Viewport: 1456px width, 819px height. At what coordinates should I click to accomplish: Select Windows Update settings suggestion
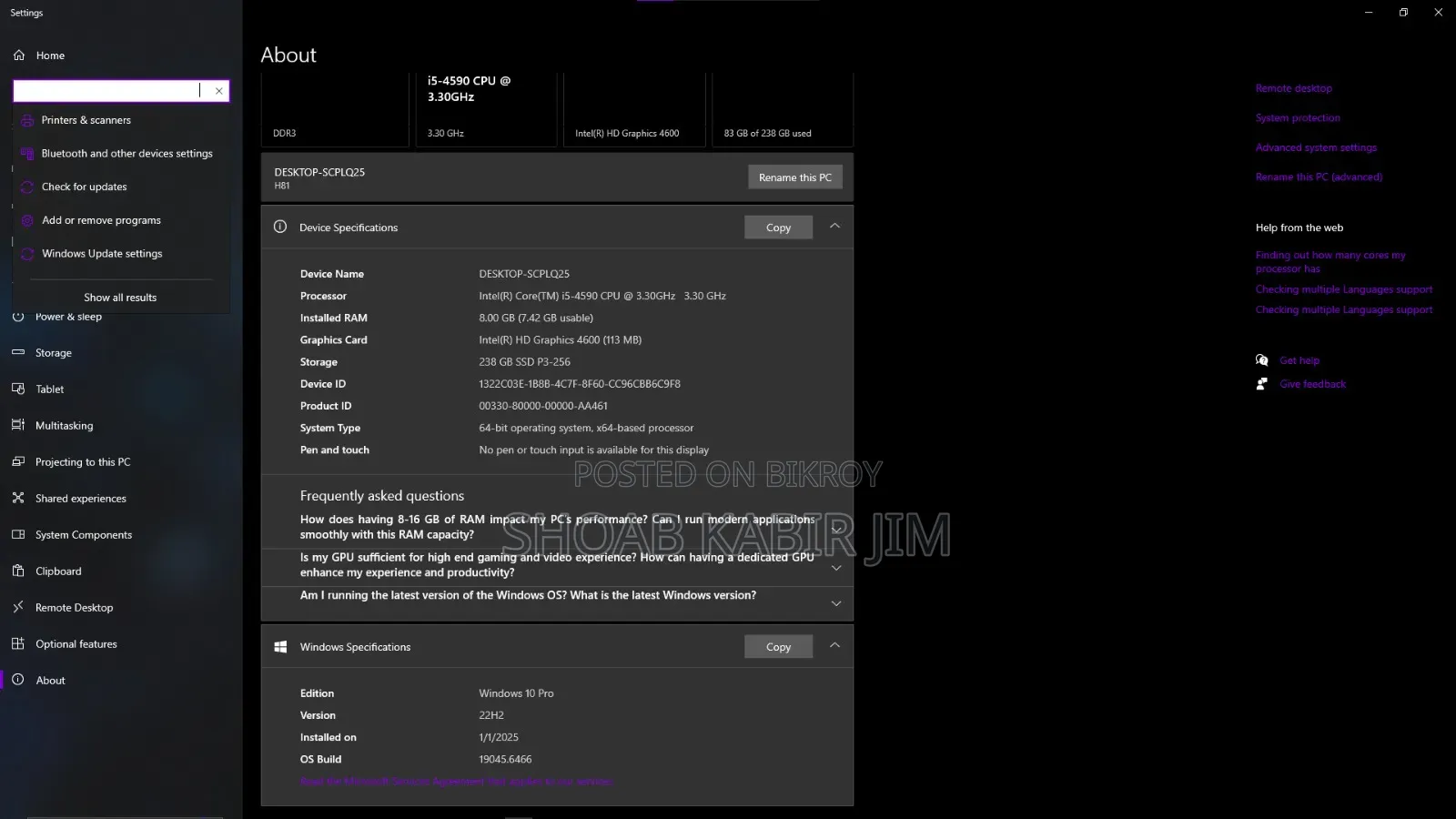(120, 254)
